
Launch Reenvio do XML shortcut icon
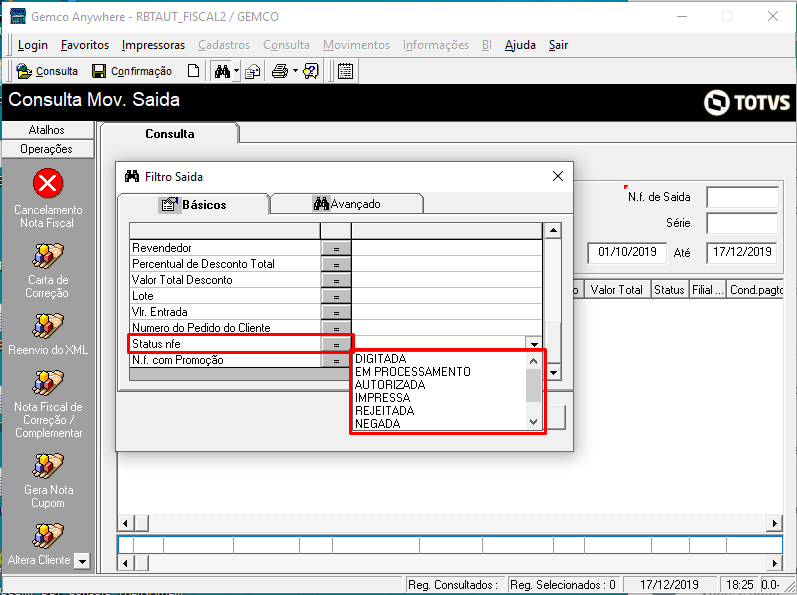[48, 326]
